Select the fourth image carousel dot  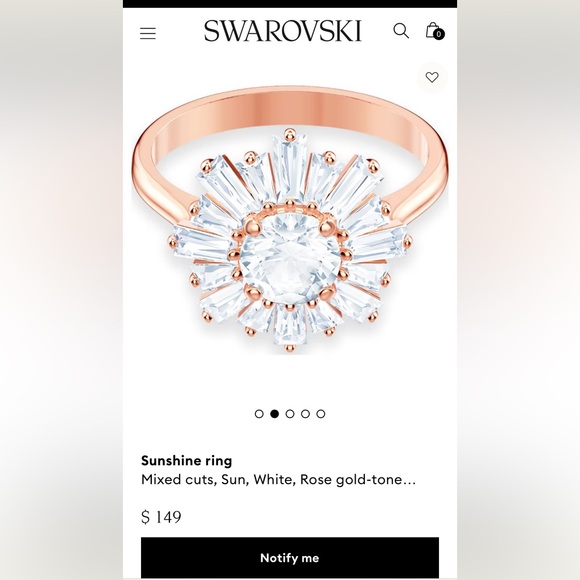tap(306, 414)
